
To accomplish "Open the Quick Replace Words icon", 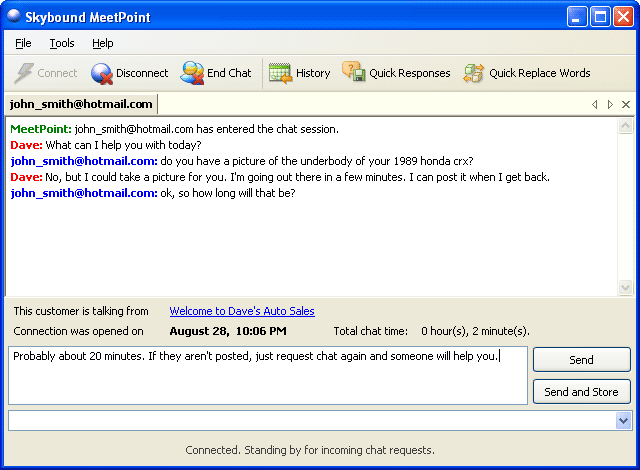I will click(474, 73).
